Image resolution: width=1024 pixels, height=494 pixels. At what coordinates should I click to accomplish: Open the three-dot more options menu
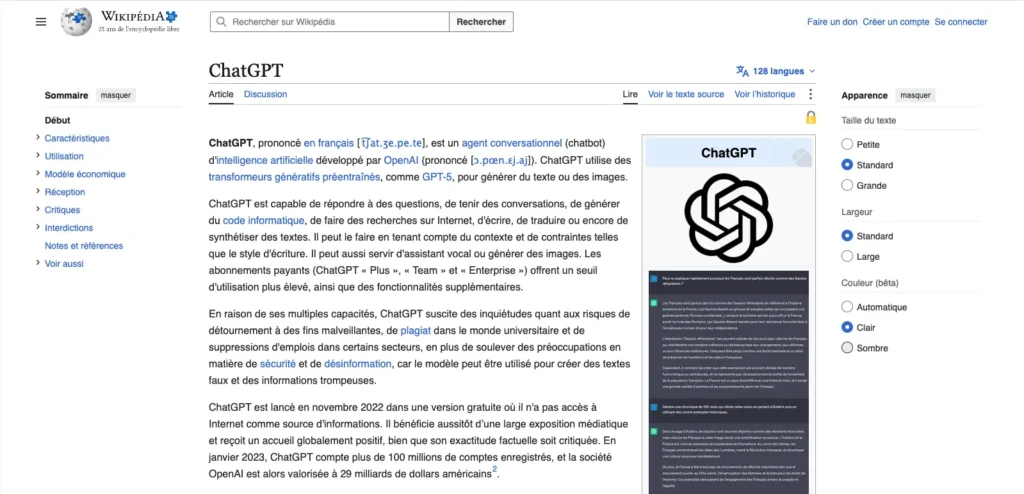tap(810, 94)
